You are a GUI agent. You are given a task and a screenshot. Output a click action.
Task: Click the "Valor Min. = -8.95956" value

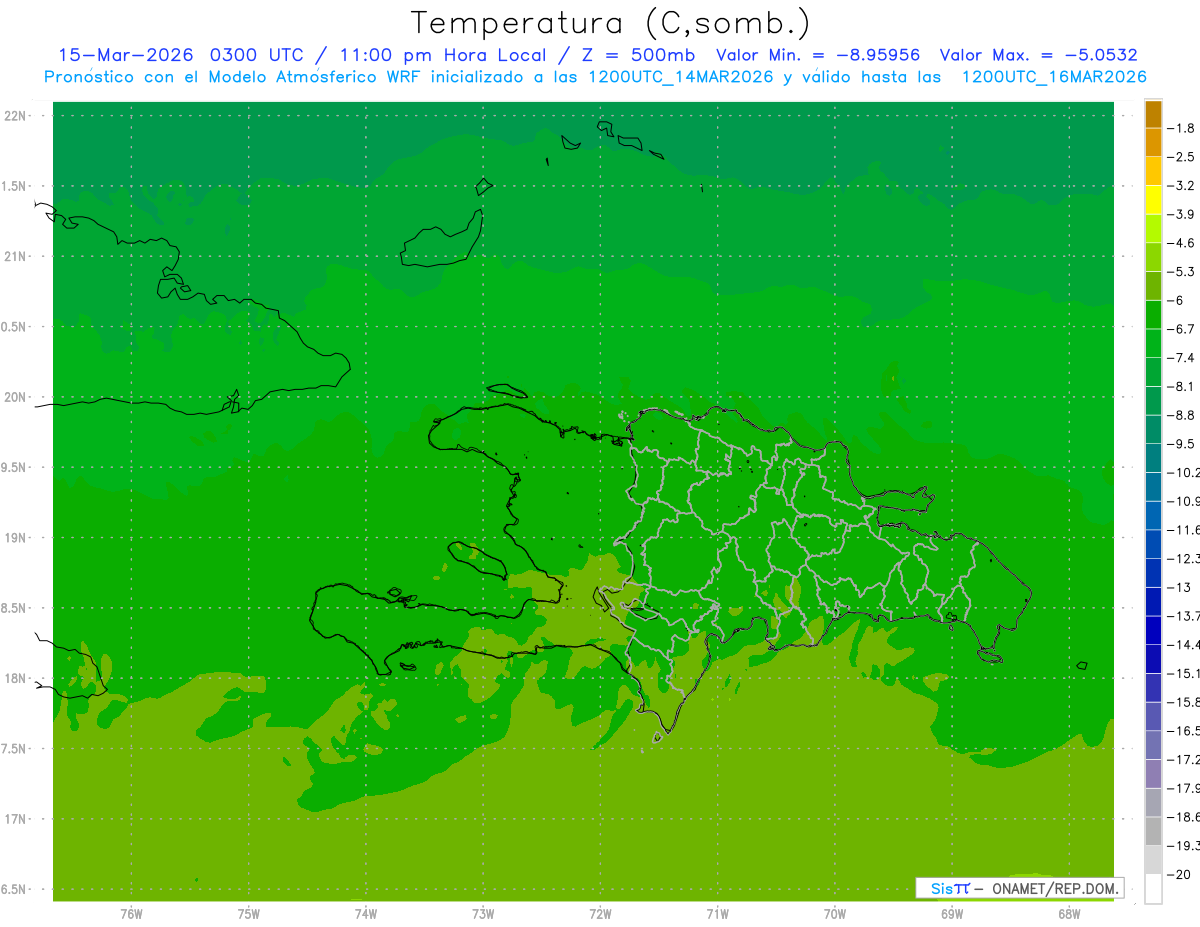pyautogui.click(x=818, y=55)
